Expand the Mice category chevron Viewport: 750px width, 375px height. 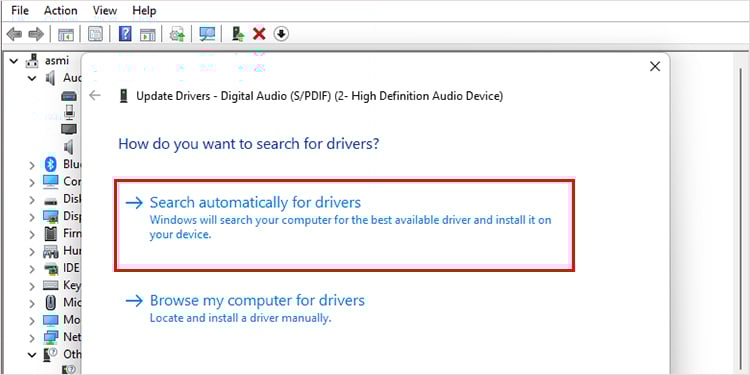(32, 303)
